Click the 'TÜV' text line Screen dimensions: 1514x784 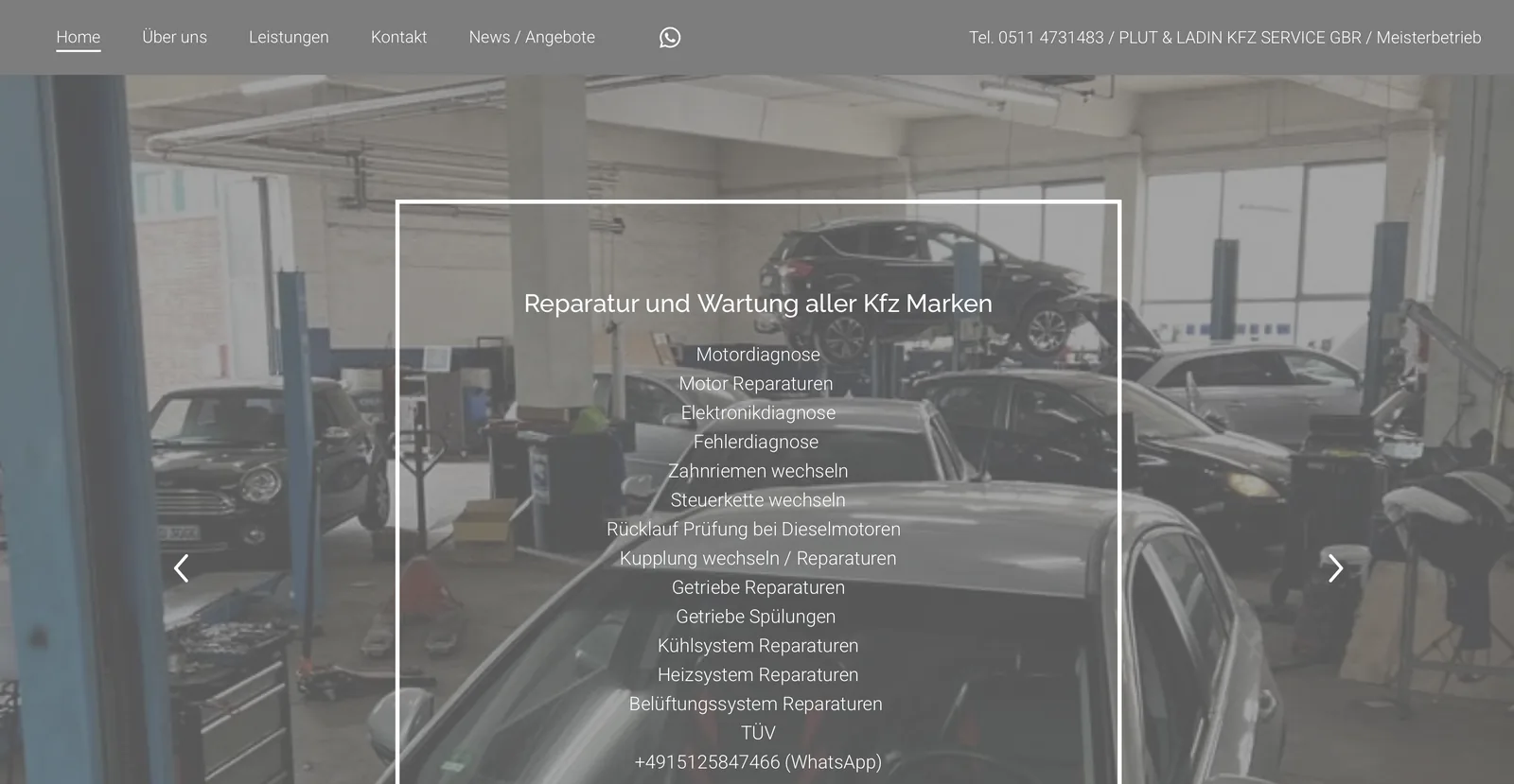[x=758, y=733]
